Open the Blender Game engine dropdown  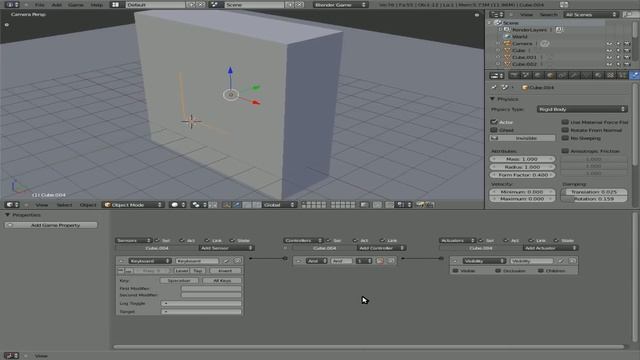[340, 4]
